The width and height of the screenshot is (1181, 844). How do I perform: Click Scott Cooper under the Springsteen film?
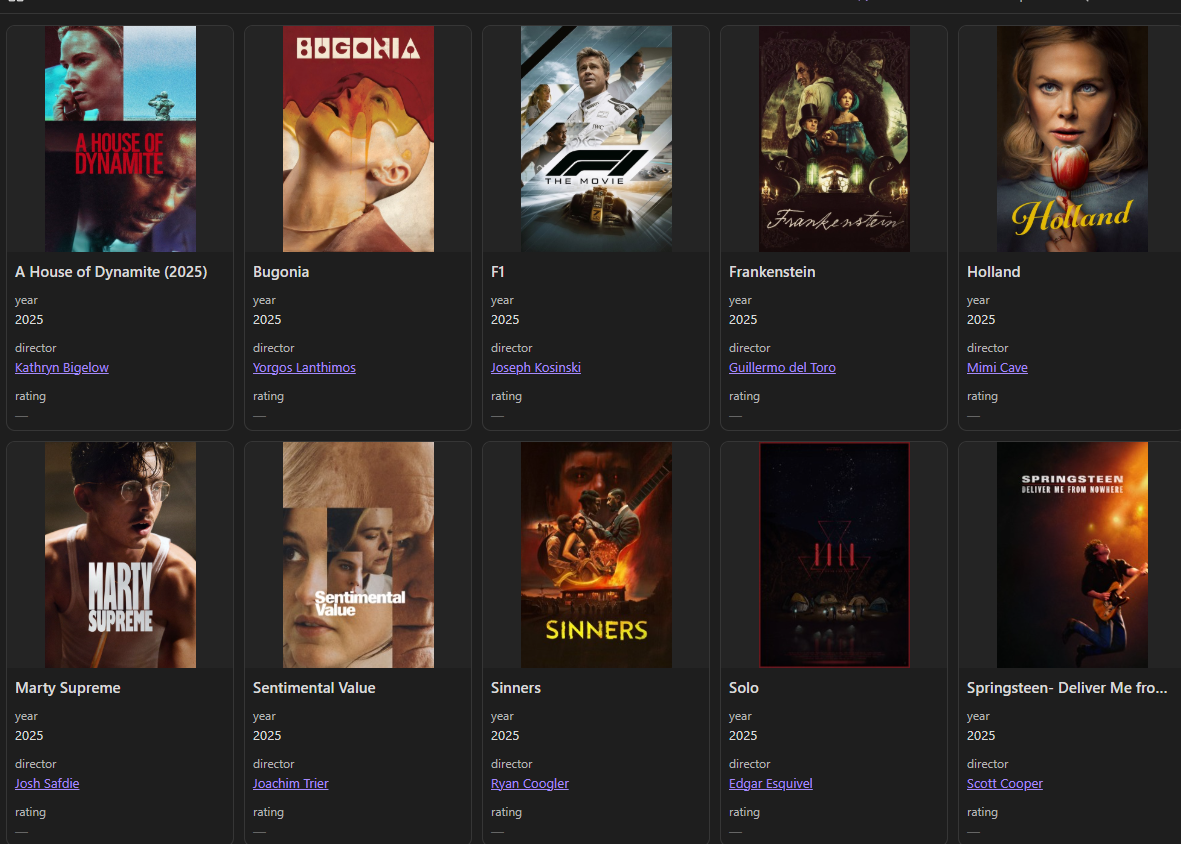1004,783
